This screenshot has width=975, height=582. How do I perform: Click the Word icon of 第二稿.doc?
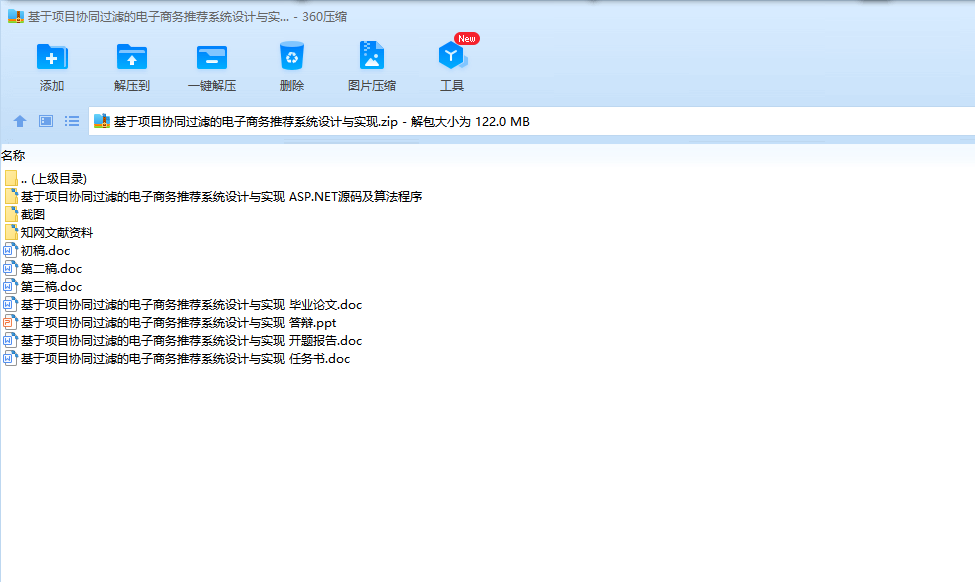point(10,269)
